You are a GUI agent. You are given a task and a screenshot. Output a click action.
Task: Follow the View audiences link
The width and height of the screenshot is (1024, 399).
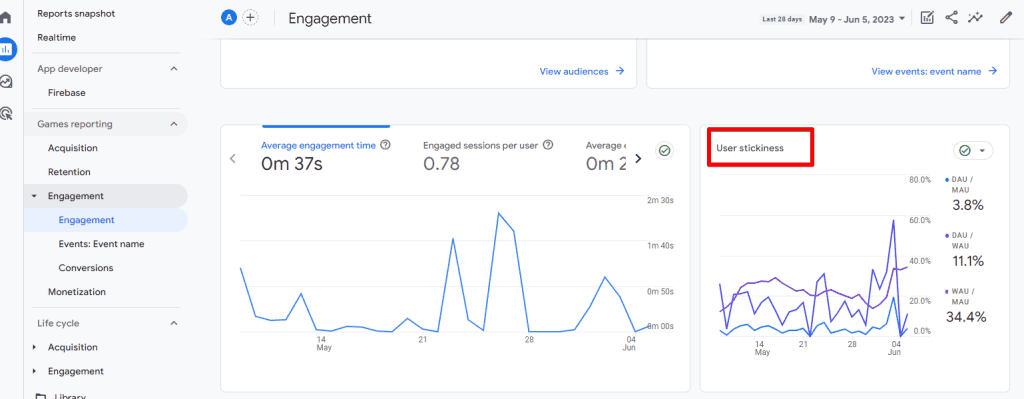tap(582, 71)
